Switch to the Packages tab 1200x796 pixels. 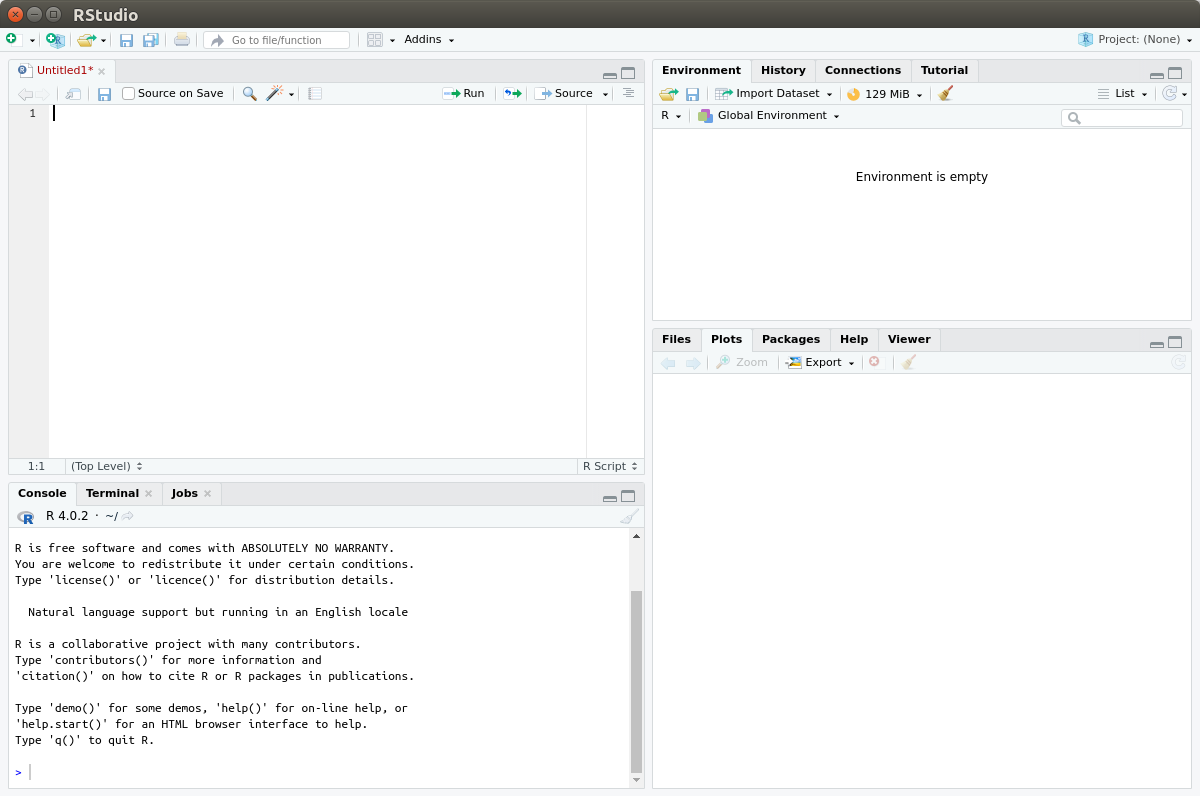coord(790,340)
